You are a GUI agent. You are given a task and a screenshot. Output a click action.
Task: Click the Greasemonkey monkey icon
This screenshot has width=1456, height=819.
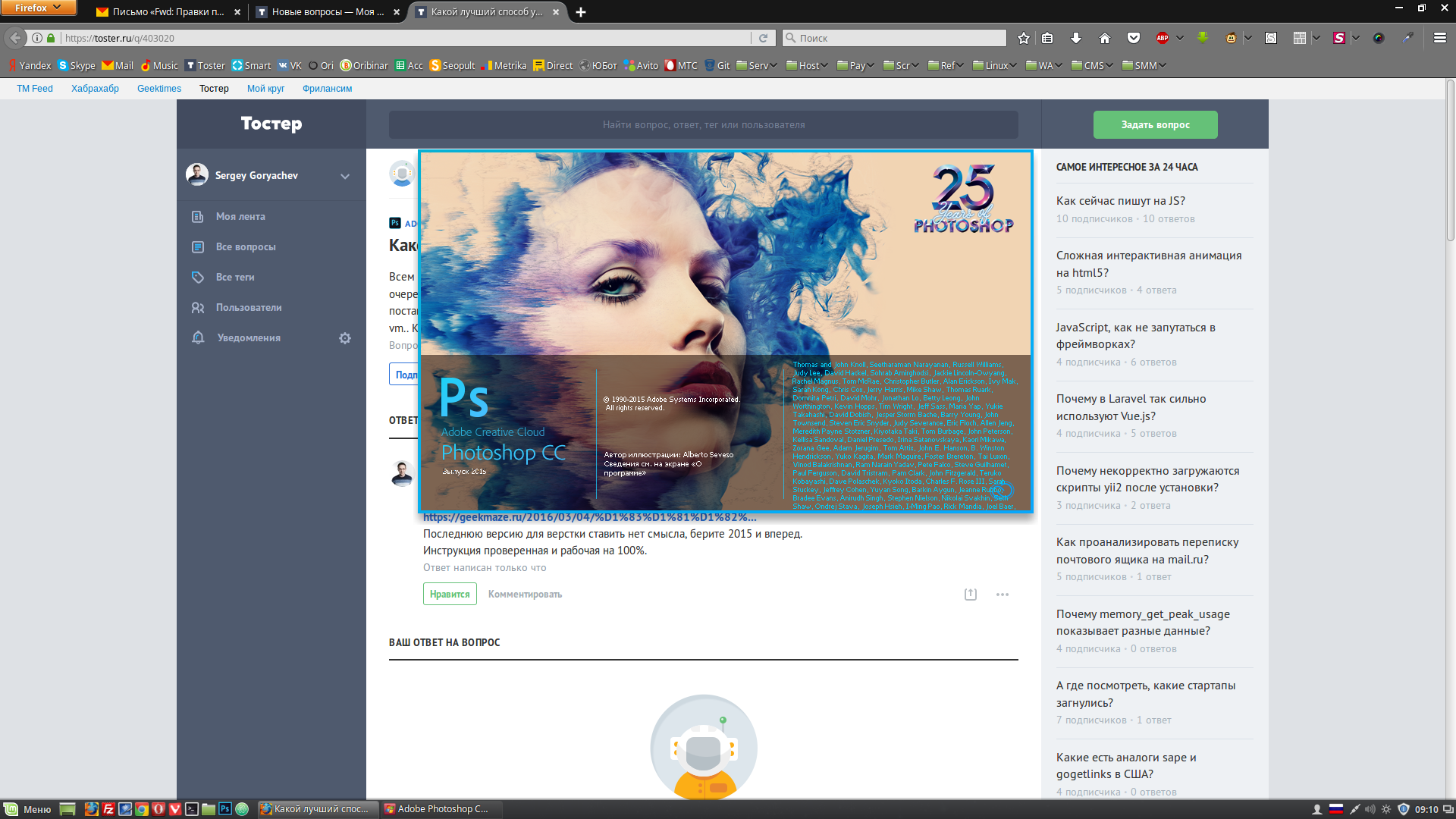click(x=1231, y=38)
